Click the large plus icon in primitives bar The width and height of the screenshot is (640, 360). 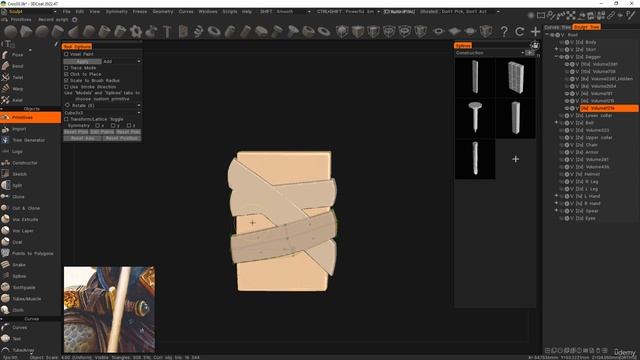click(535, 31)
